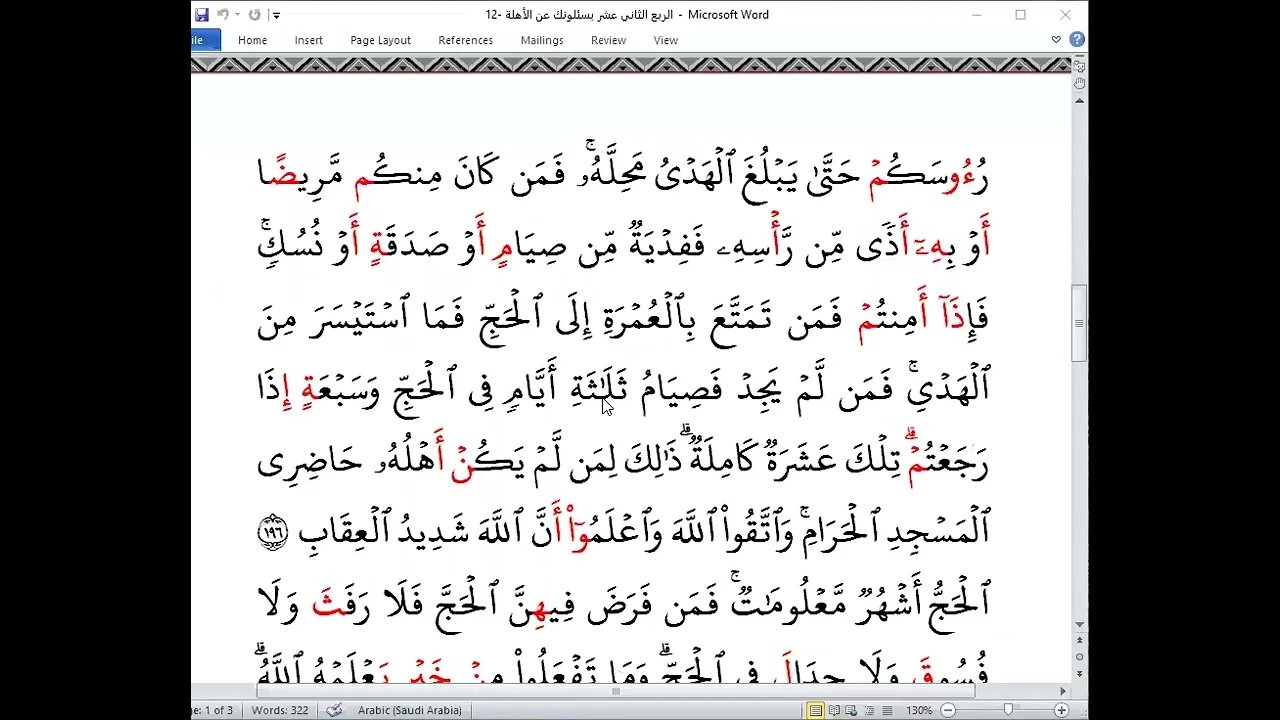Open the File backstage tab
1280x720 pixels.
(x=205, y=40)
